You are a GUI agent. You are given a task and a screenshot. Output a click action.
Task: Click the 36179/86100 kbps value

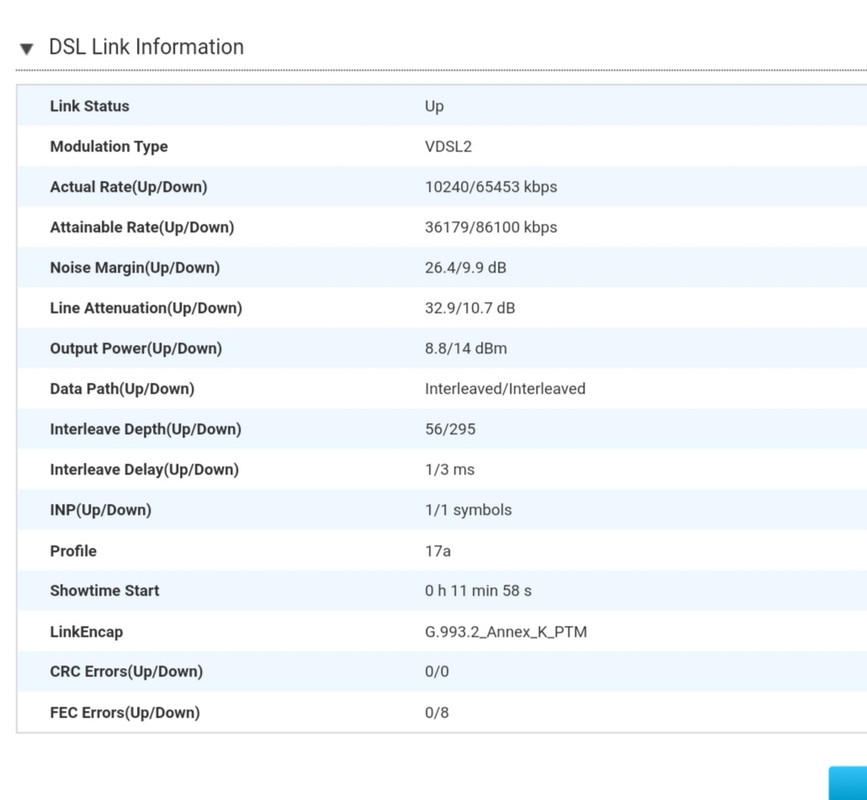[490, 227]
